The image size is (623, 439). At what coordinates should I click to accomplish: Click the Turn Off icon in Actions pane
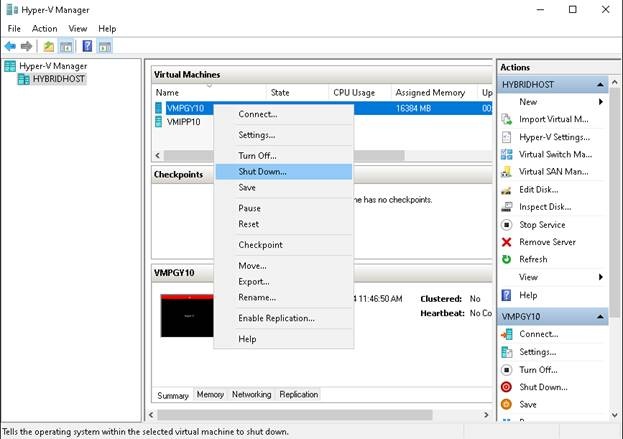click(x=507, y=370)
